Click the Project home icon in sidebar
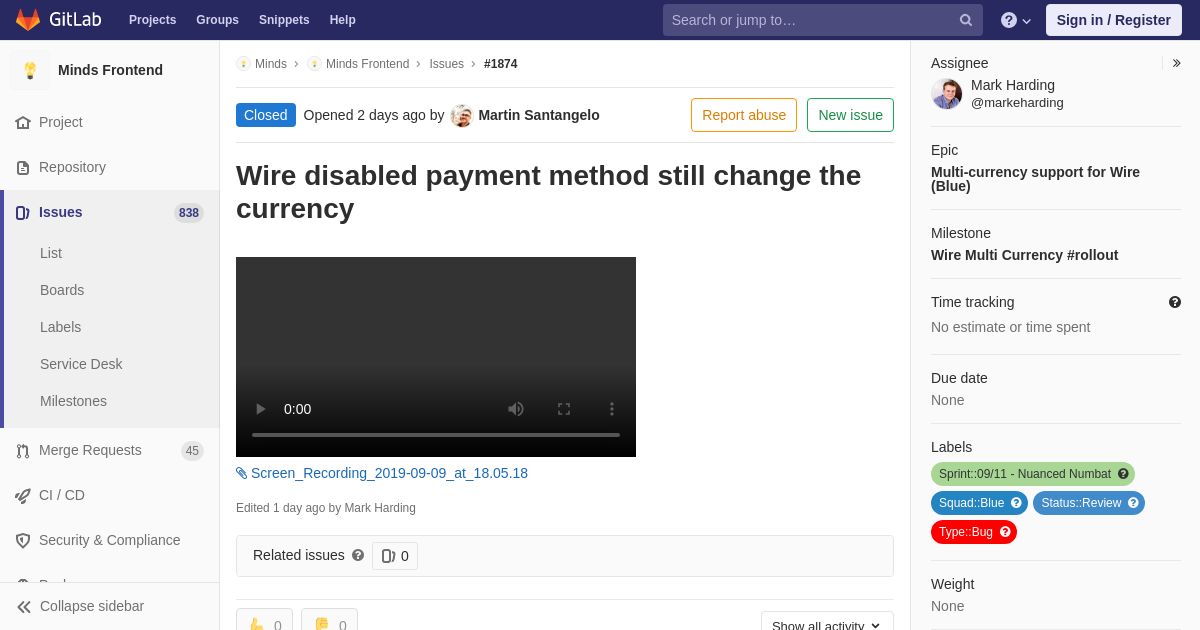Screen dimensions: 1200x630 pyautogui.click(x=23, y=122)
